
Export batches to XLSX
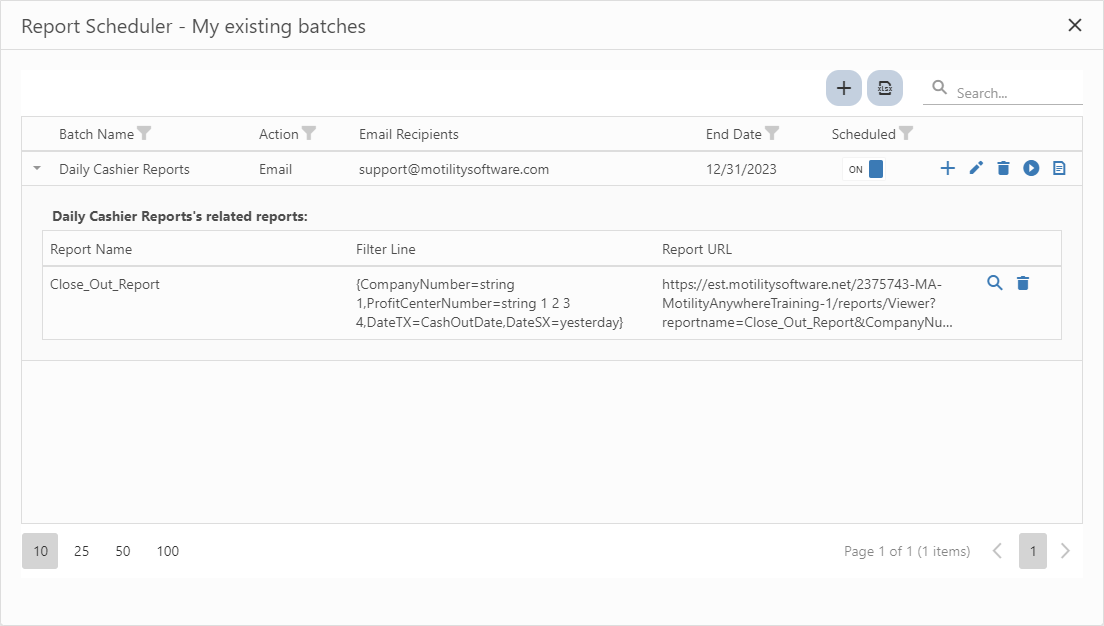coord(885,88)
